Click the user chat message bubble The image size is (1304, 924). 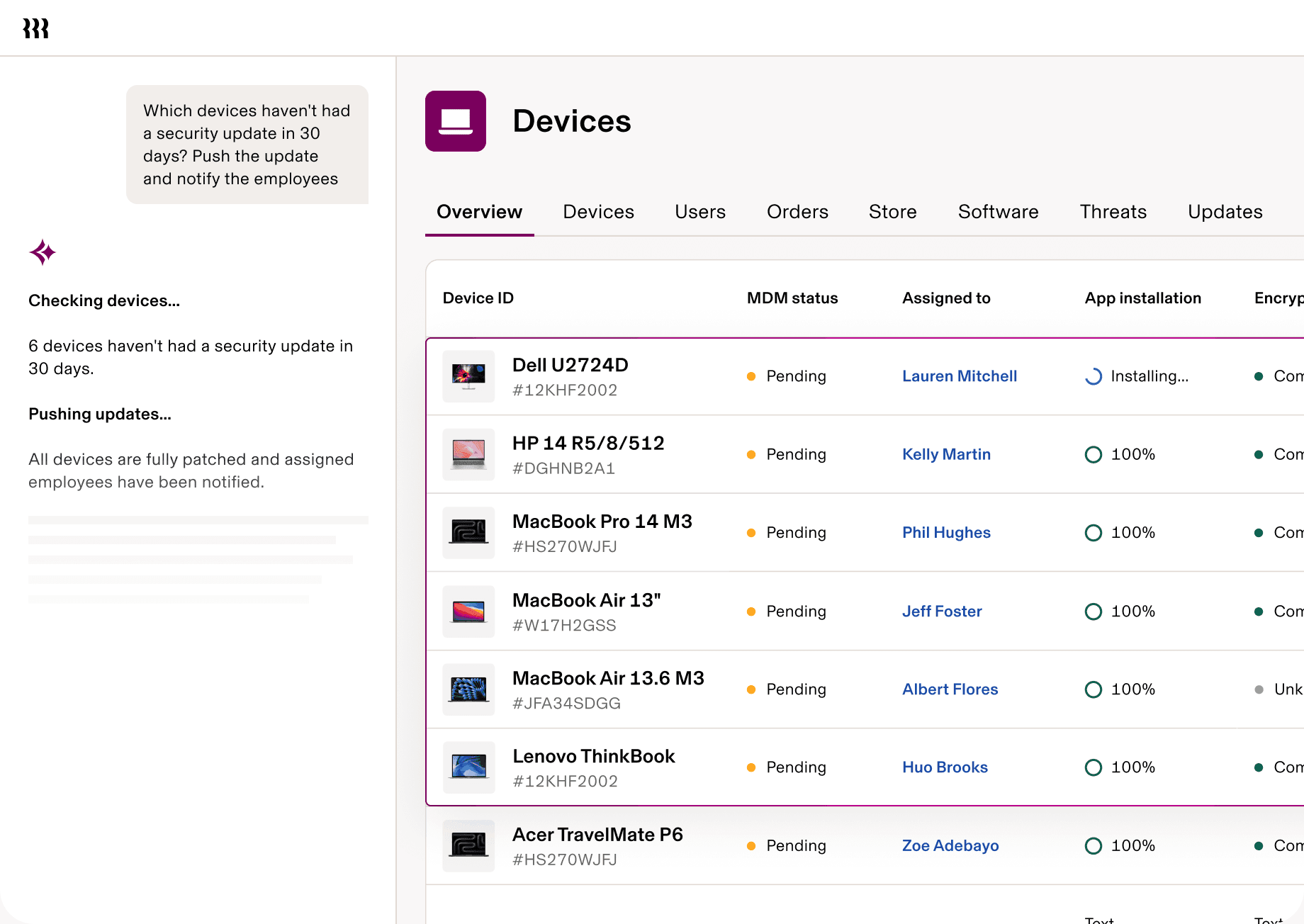[247, 145]
